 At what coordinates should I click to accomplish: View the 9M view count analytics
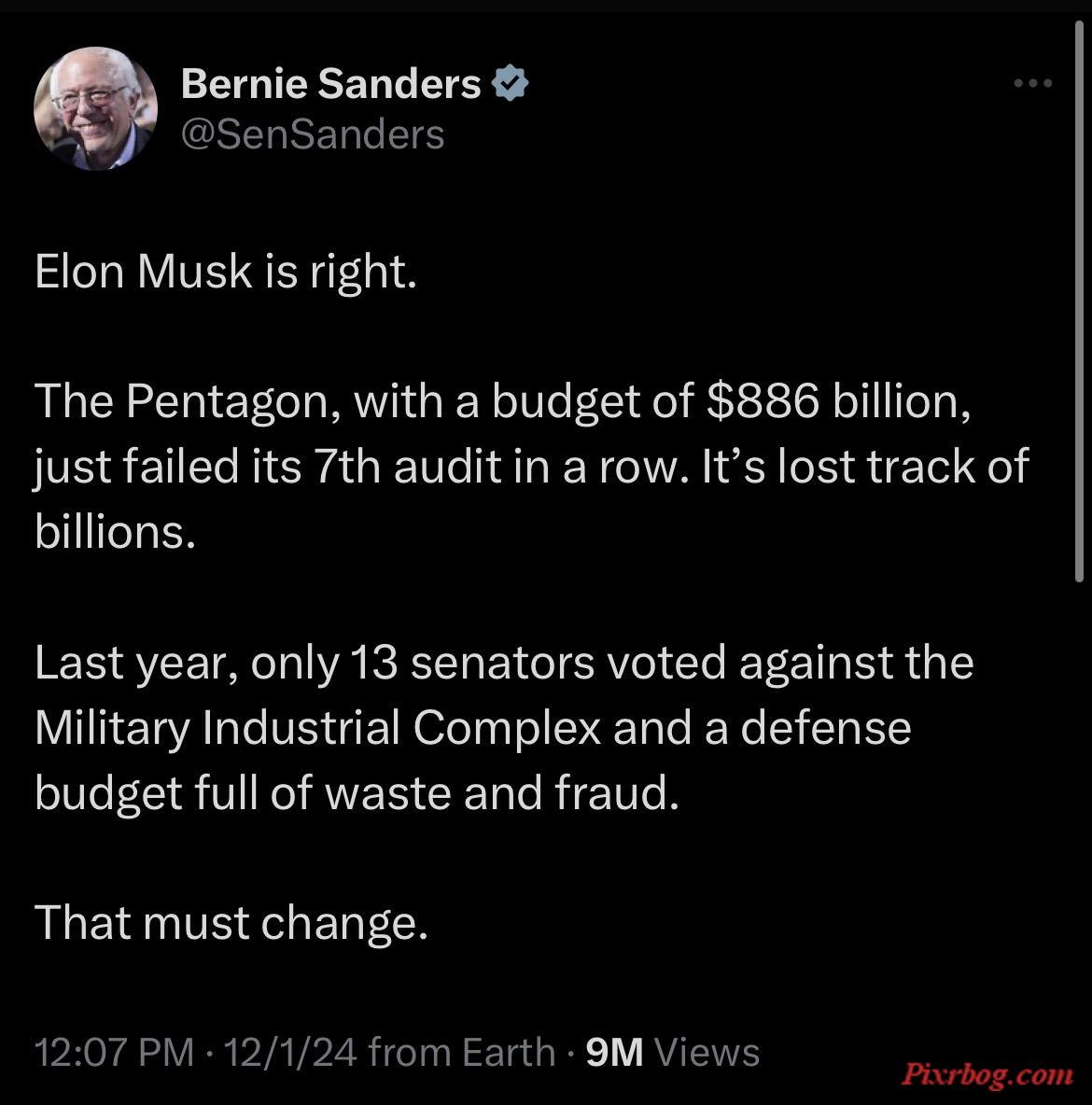click(x=614, y=1052)
